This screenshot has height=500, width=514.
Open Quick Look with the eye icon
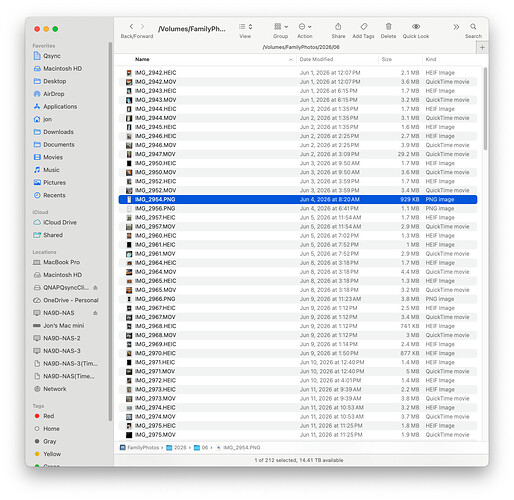tap(416, 26)
